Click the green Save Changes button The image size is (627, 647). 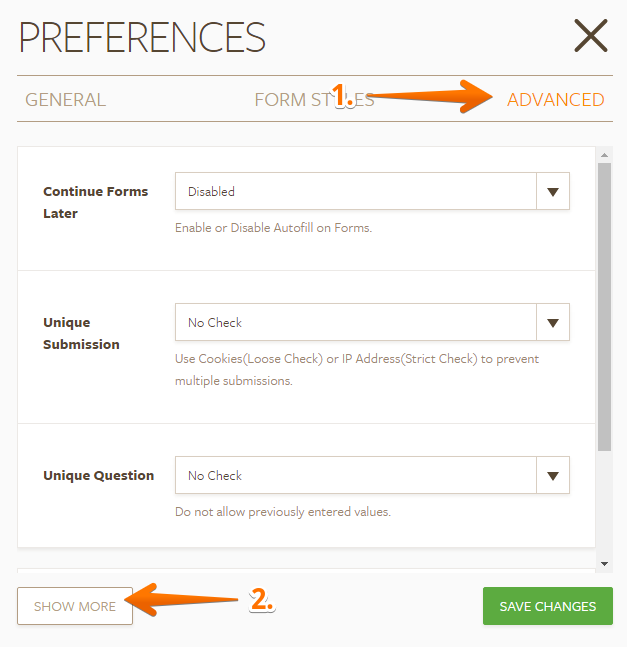tap(547, 606)
